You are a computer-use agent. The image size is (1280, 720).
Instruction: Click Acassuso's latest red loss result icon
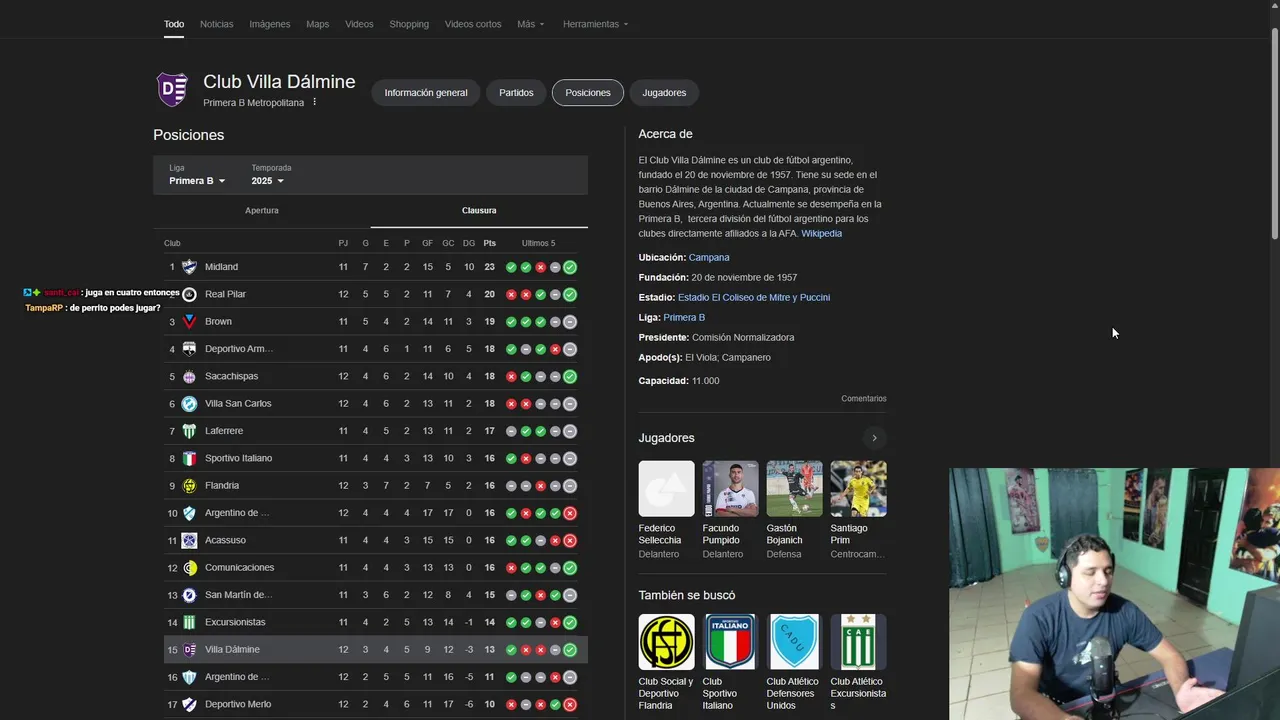click(x=570, y=540)
